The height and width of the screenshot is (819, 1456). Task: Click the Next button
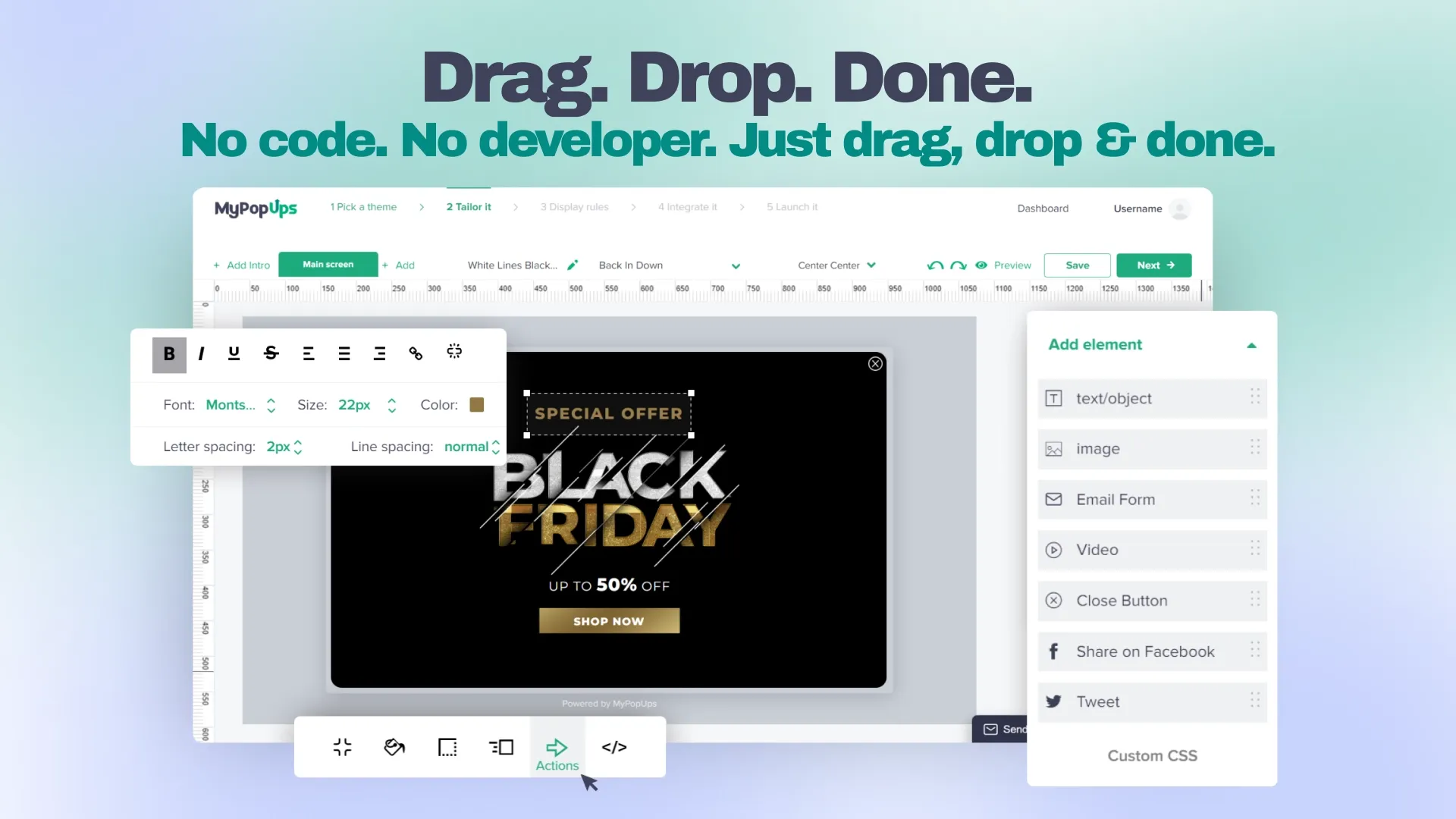1154,265
